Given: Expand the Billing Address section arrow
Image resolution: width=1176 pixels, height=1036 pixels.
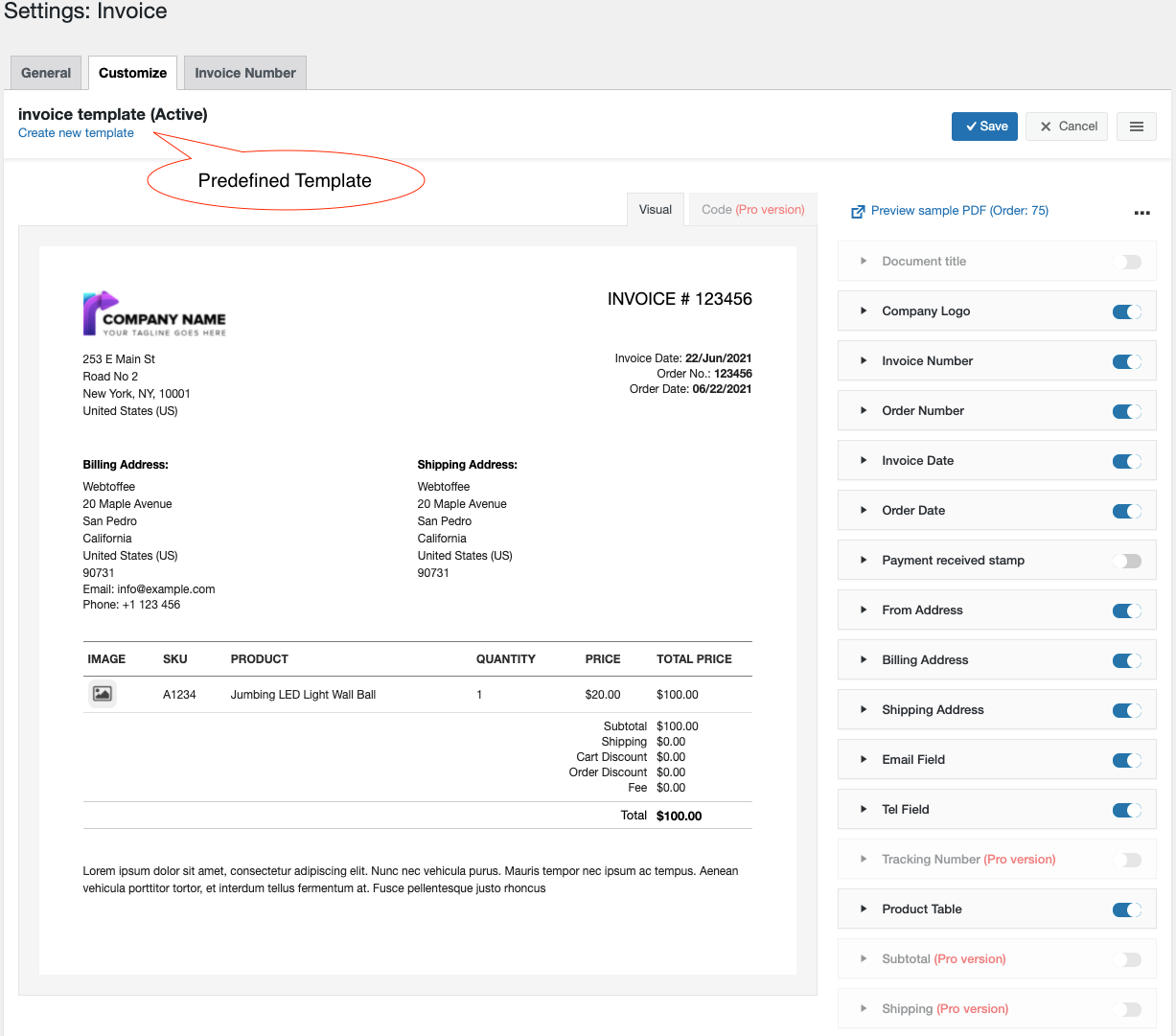Looking at the screenshot, I should pyautogui.click(x=864, y=660).
